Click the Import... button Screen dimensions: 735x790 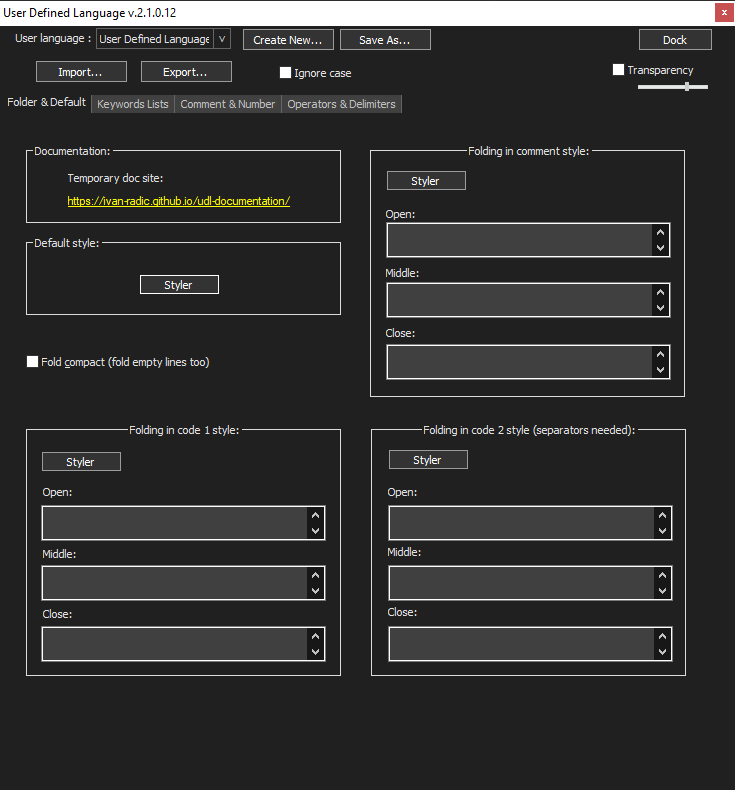tap(81, 72)
